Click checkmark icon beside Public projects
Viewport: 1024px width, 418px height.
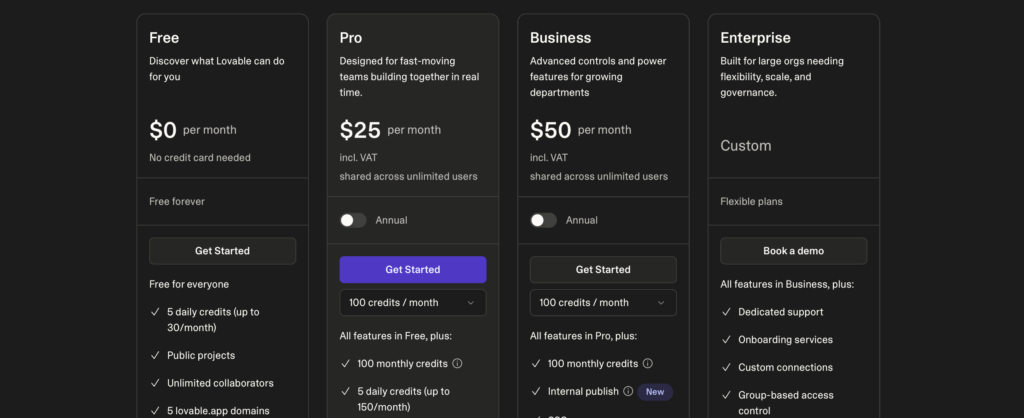[x=155, y=355]
